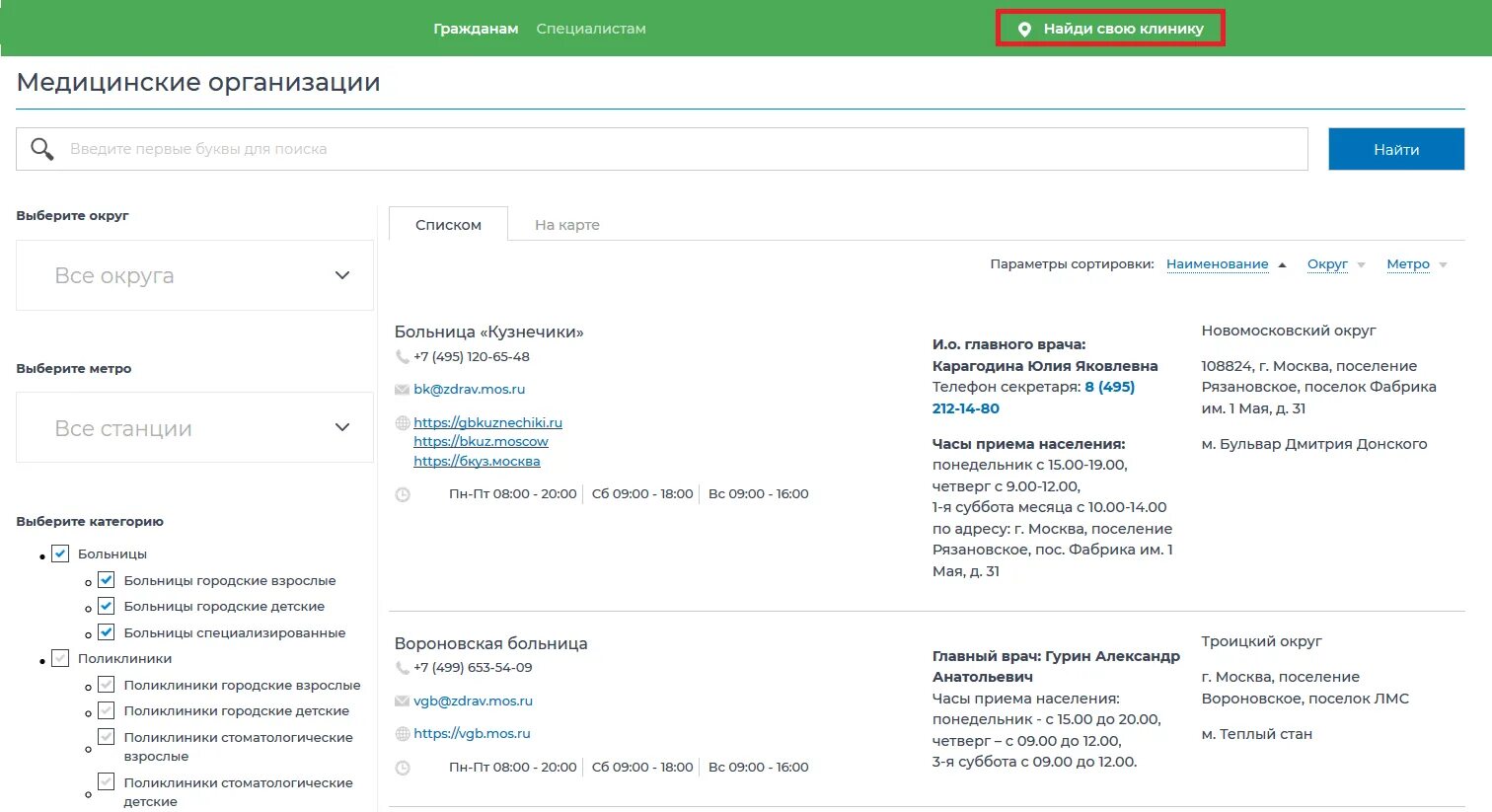Click ascending sort arrow next to Наименование
The image size is (1492, 812).
pyautogui.click(x=1282, y=264)
